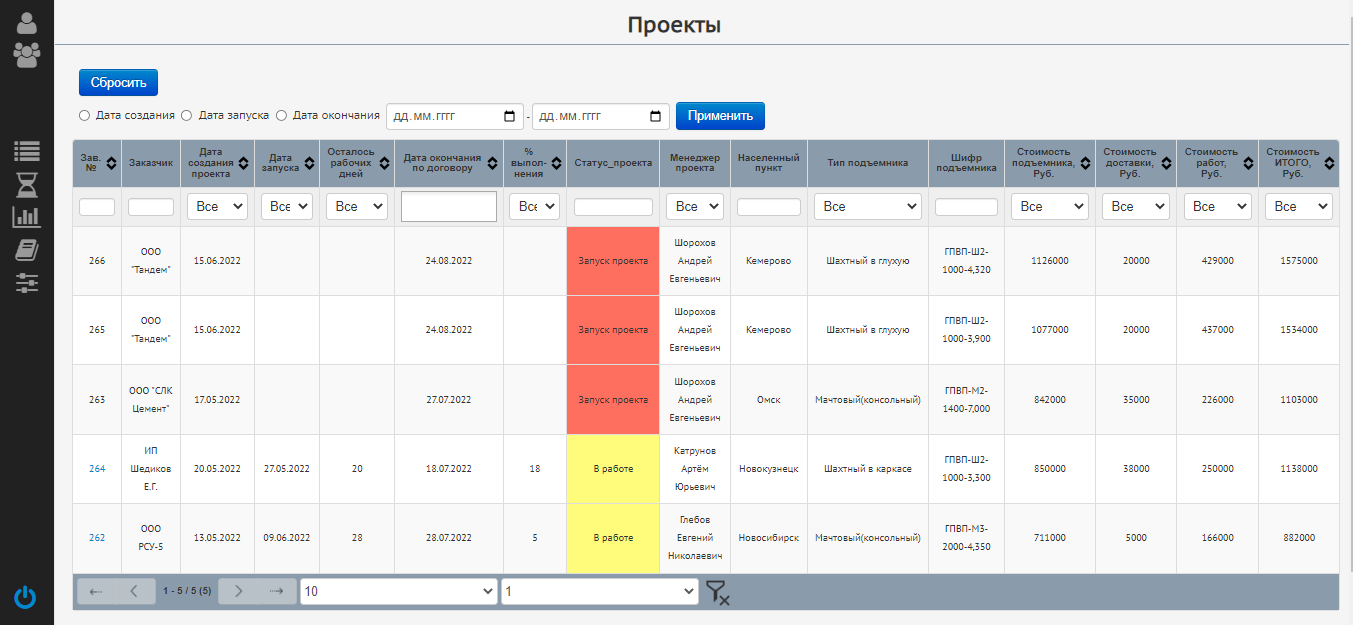Screen dimensions: 1353x625
Task: Click the ИП Шедиков Е.Г. customer cell
Action: pyautogui.click(x=151, y=468)
